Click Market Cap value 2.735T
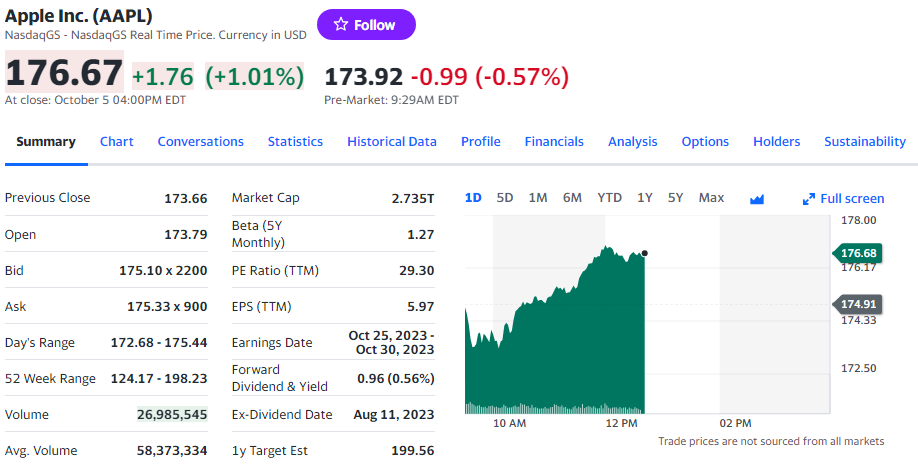This screenshot has height=464, width=918. click(x=413, y=198)
